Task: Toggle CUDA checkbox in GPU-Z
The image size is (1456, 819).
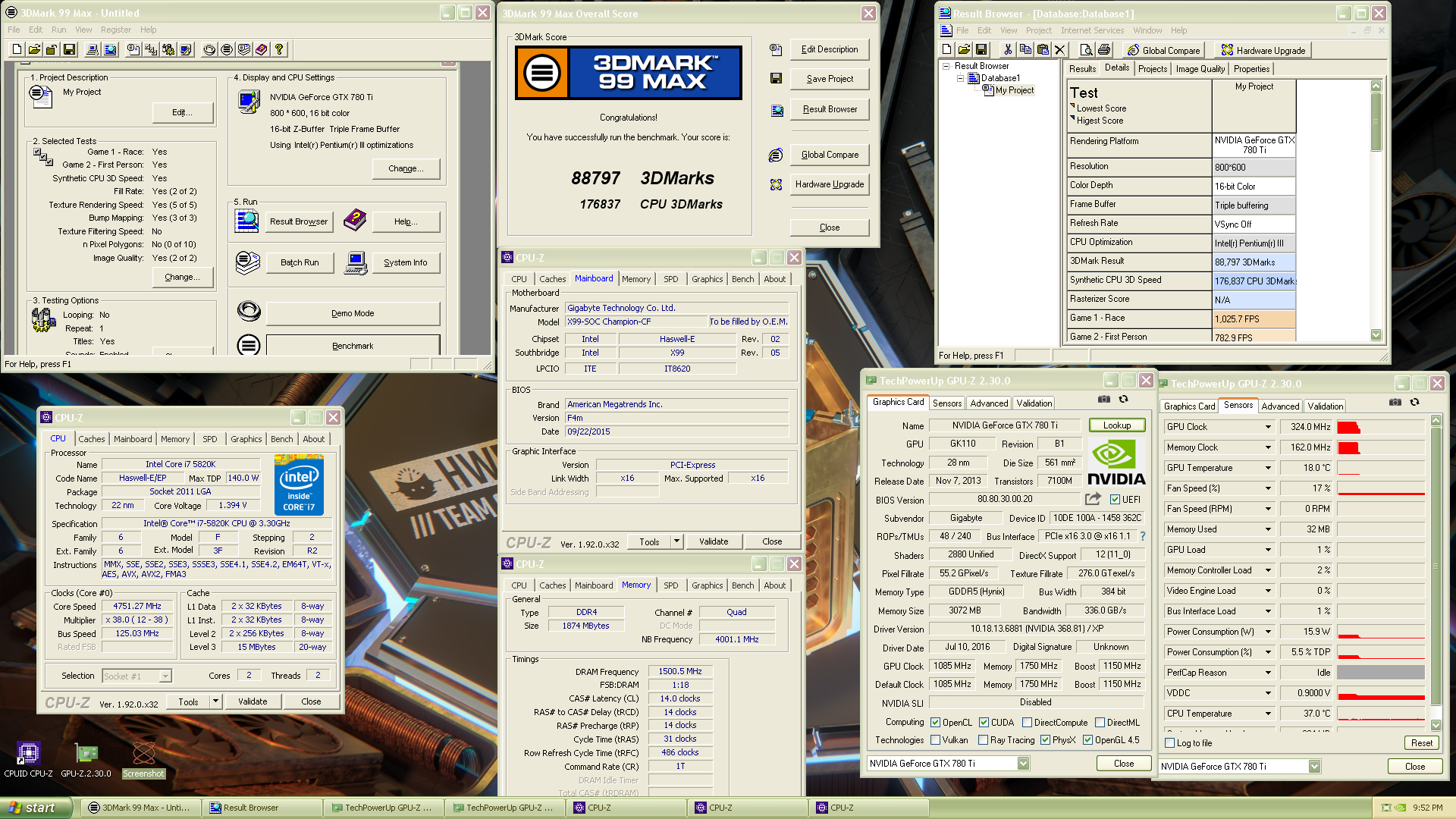Action: pos(984,723)
